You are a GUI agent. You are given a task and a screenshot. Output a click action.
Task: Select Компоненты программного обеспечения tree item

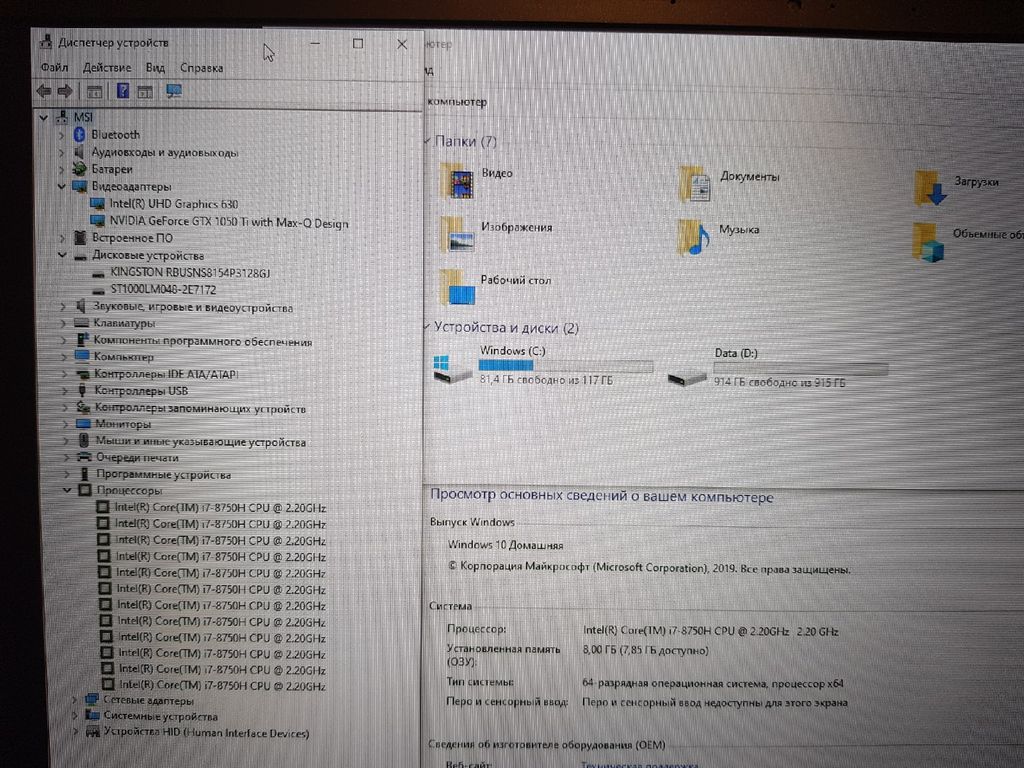pyautogui.click(x=202, y=341)
